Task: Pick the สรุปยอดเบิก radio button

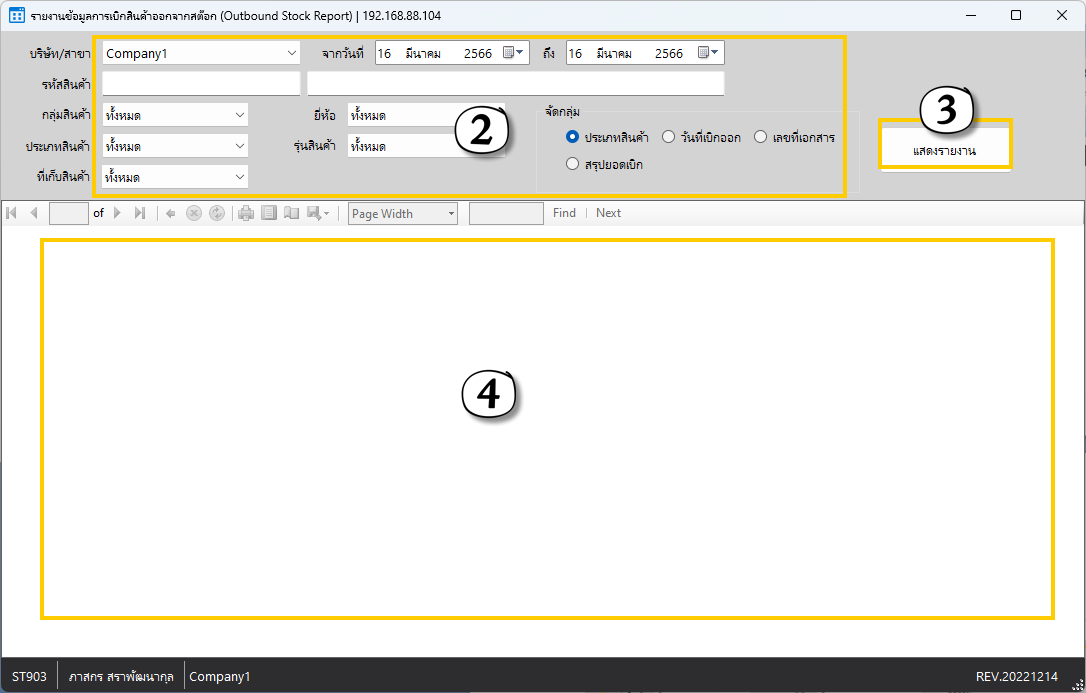Action: click(573, 164)
